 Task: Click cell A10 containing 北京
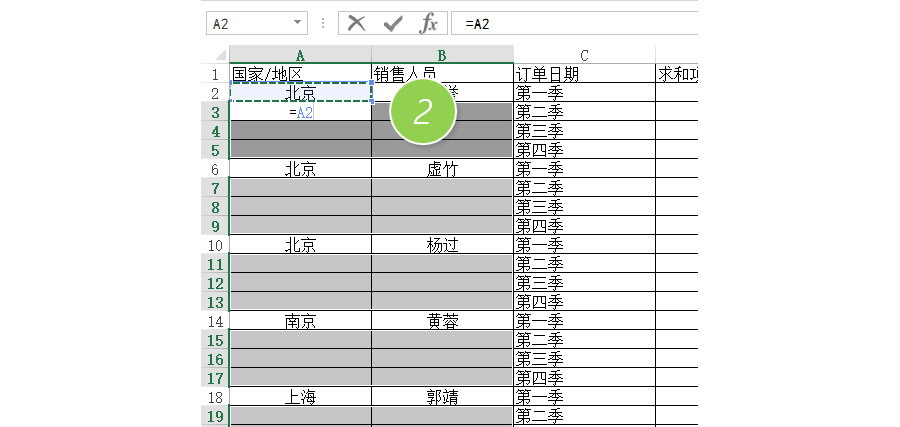tap(300, 245)
